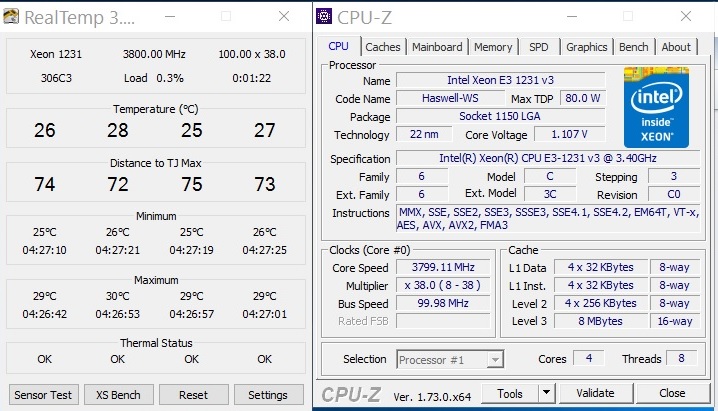The width and height of the screenshot is (718, 411).
Task: Click the minimum timestamp 04:27:10
Action: [x=44, y=250]
